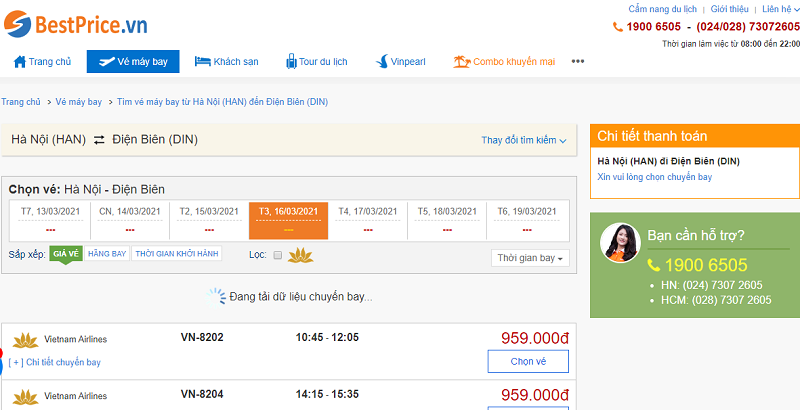Click the flight number VN-8204

pos(202,394)
